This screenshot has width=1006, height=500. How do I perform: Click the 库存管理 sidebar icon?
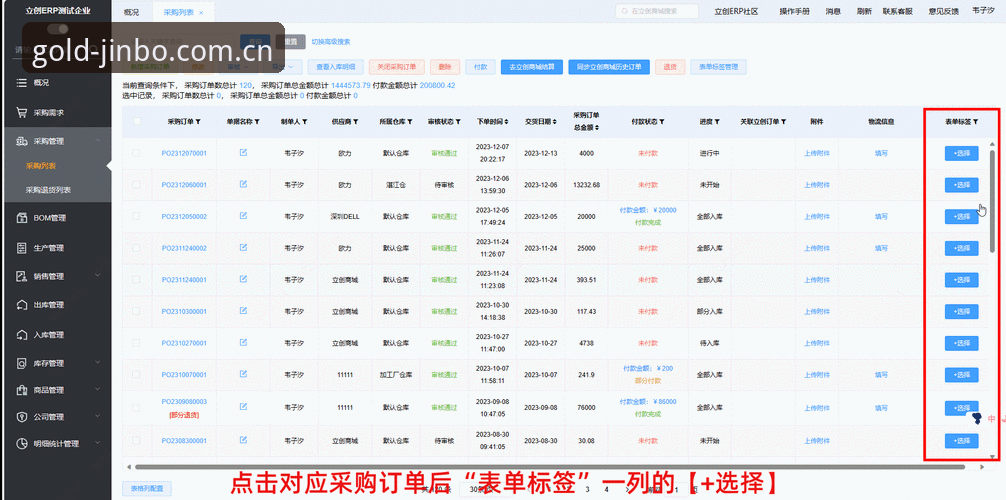click(21, 363)
